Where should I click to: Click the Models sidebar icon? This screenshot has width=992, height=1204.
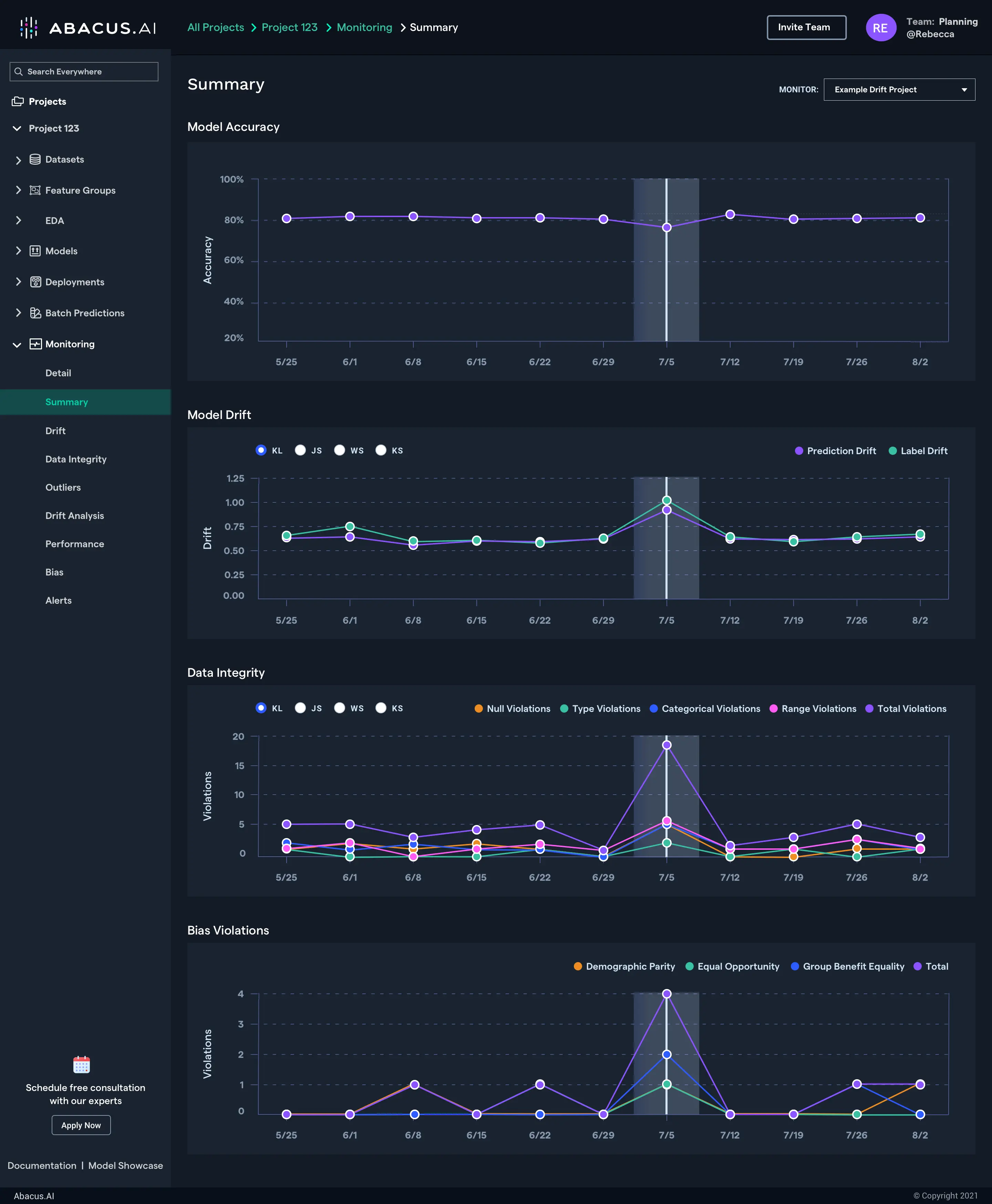(x=35, y=251)
